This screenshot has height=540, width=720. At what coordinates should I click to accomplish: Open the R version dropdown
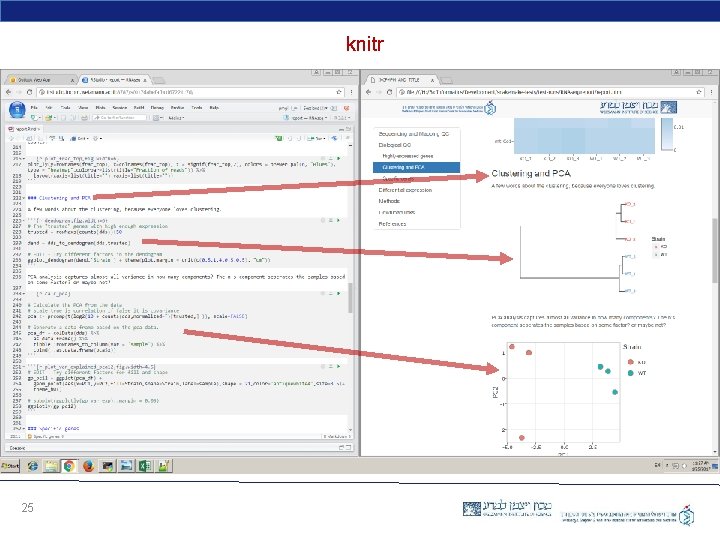coord(341,118)
